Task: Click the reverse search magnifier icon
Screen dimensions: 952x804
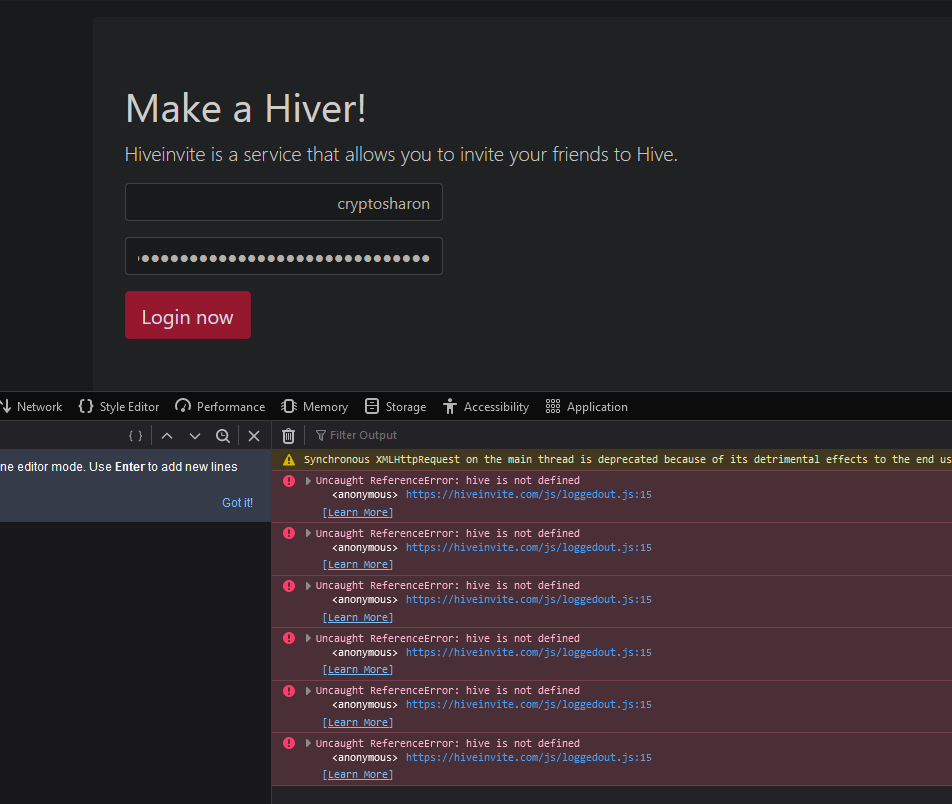Action: coord(223,435)
